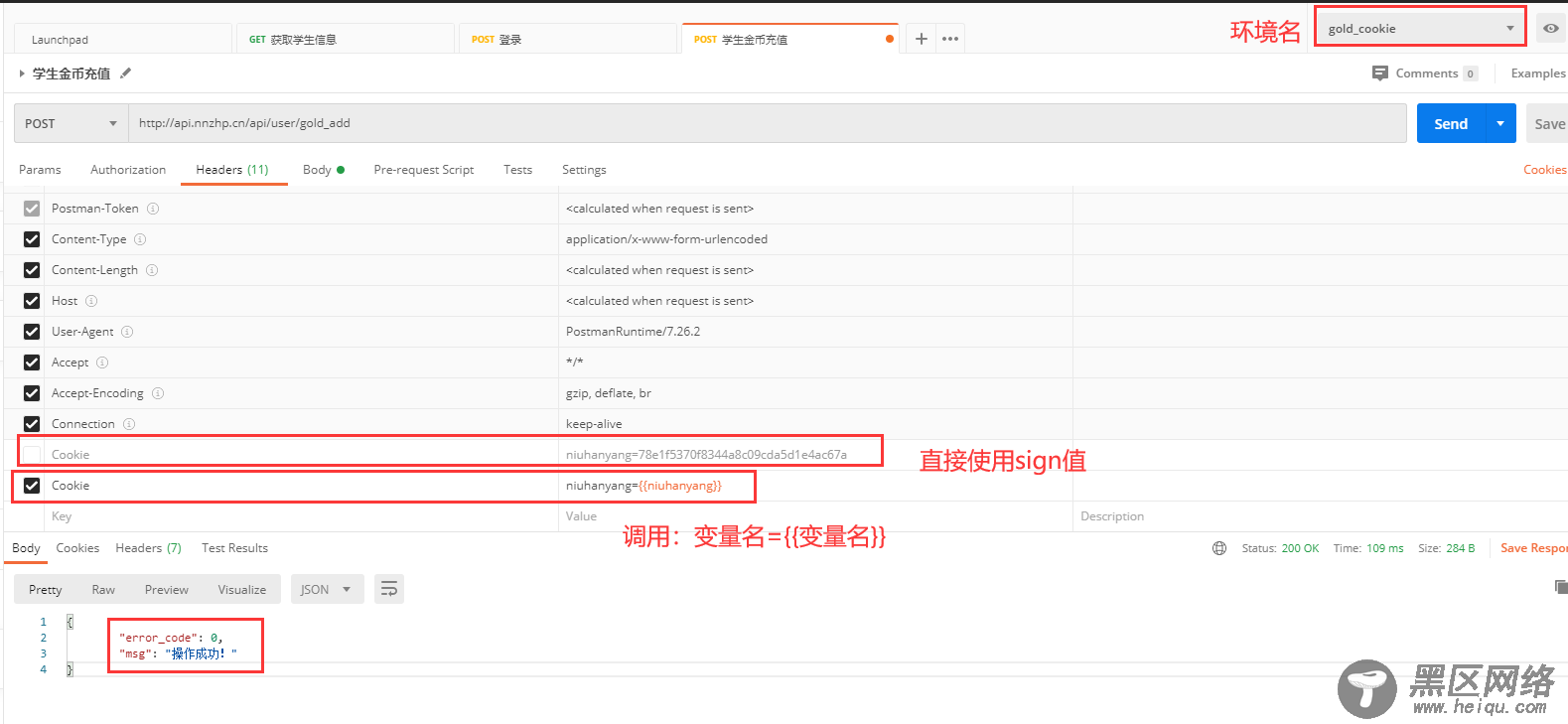1568x724 pixels.
Task: Show info icon next to Accept header
Action: coord(102,362)
